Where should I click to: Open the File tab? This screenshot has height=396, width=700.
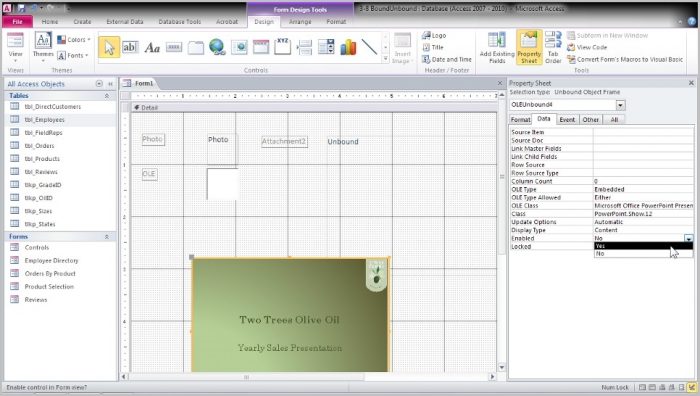17,21
